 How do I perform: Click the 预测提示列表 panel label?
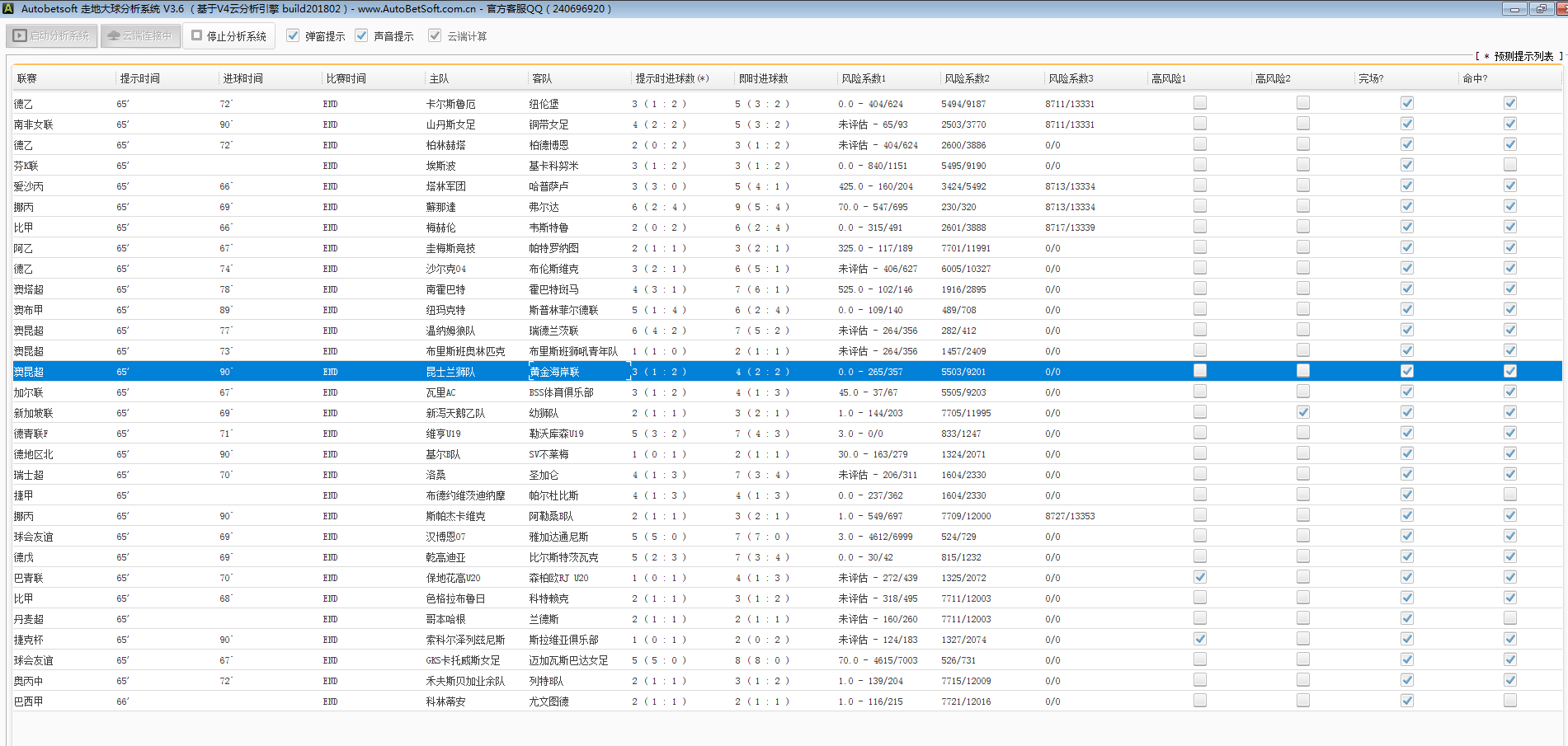[1523, 56]
